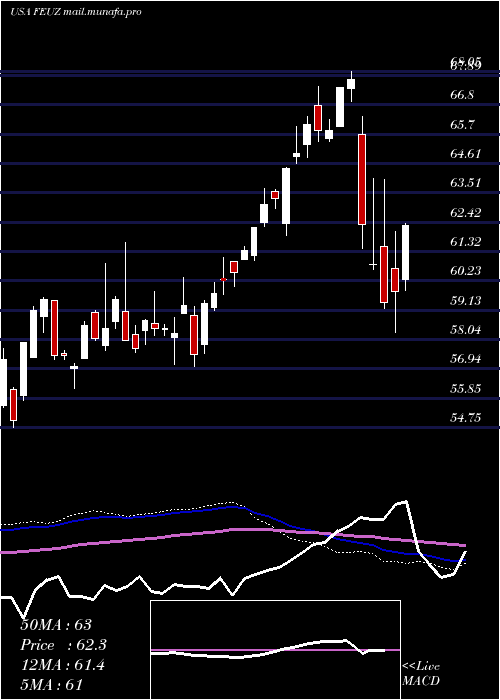Click the '50MA : 63' readout
Viewport: 500px width, 700px height.
point(56,625)
